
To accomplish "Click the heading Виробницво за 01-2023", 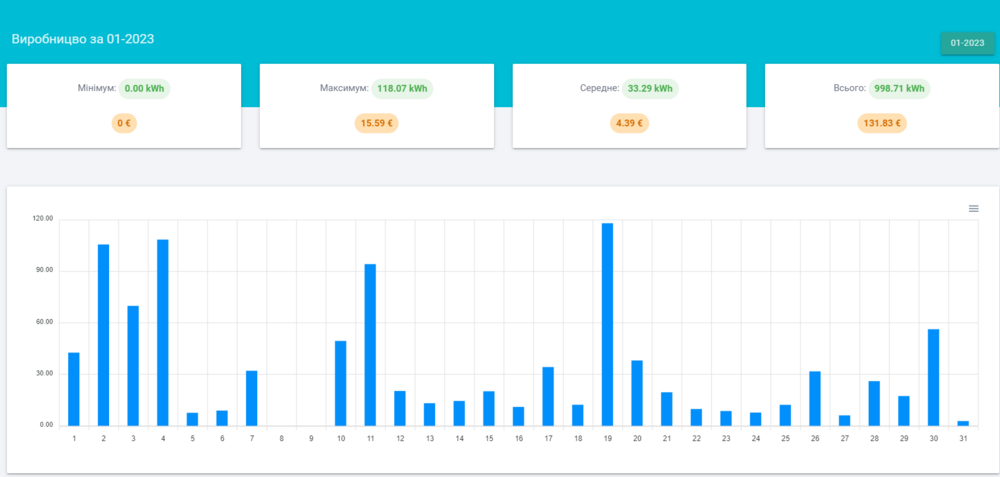I will coord(83,39).
